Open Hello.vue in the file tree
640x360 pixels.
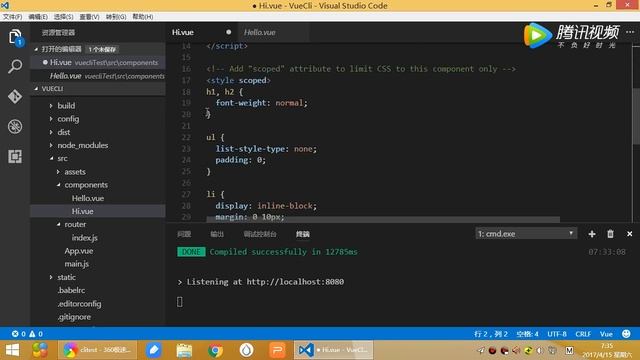88,198
